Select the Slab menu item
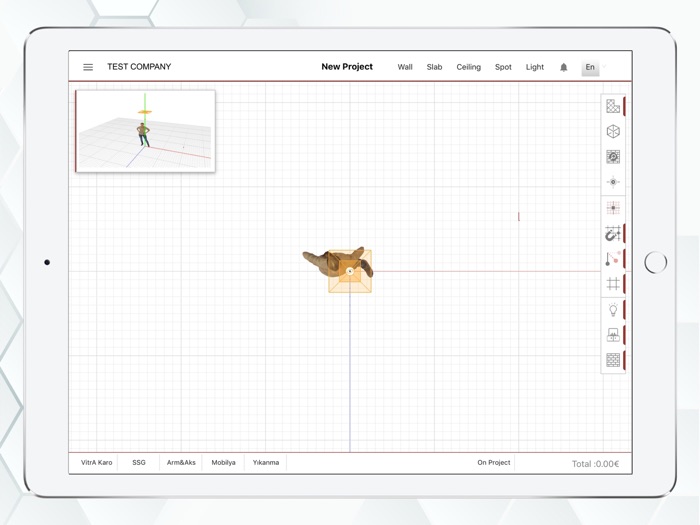 coord(434,67)
